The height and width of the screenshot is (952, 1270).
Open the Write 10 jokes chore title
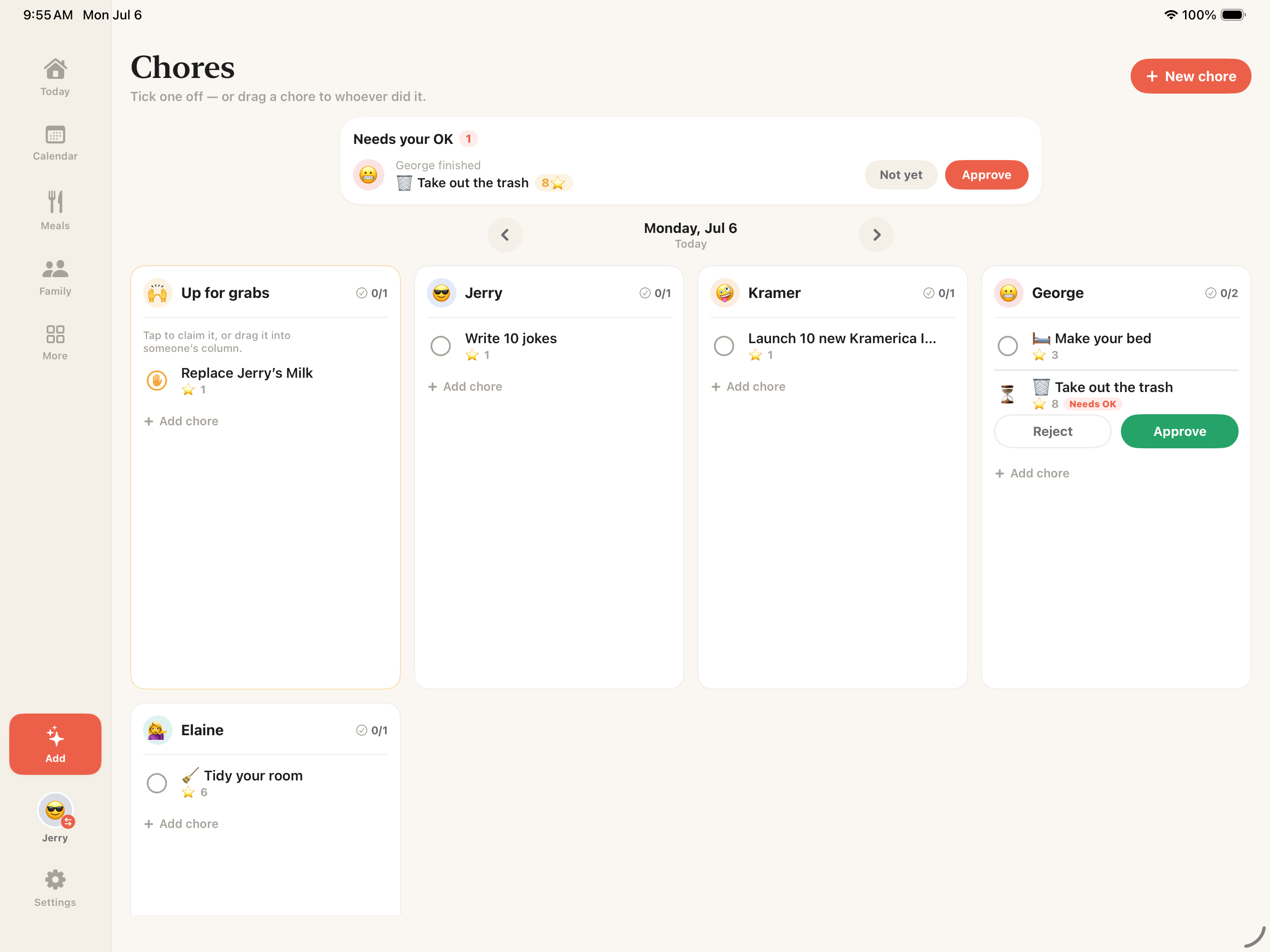(x=510, y=339)
